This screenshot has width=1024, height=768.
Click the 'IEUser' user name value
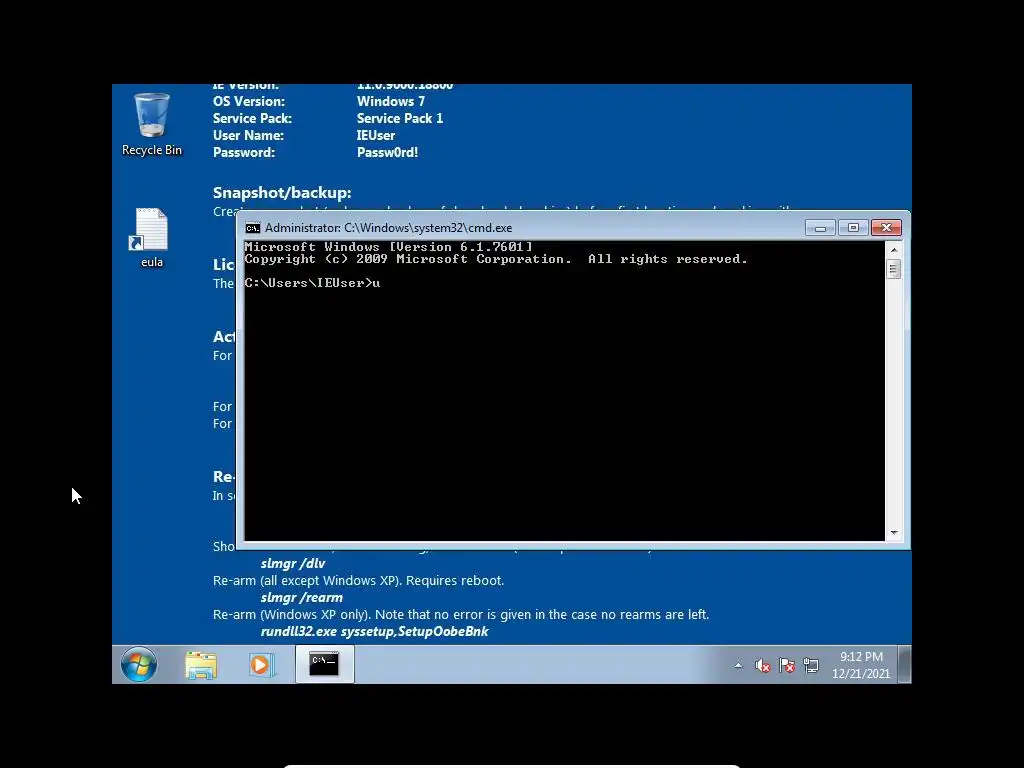point(376,135)
